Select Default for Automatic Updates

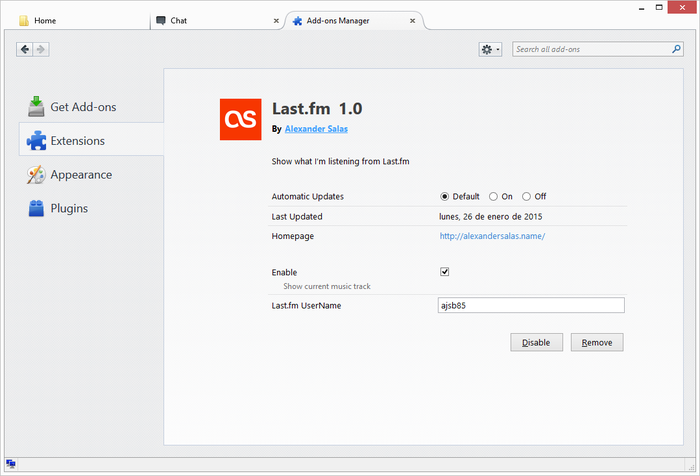coord(444,196)
